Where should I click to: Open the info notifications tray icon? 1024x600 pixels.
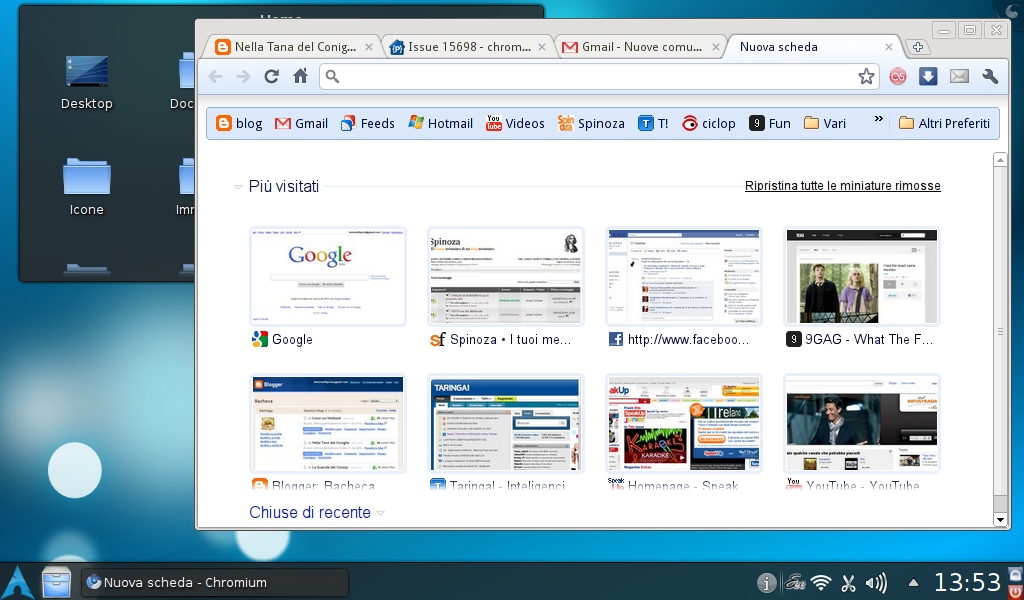(767, 582)
